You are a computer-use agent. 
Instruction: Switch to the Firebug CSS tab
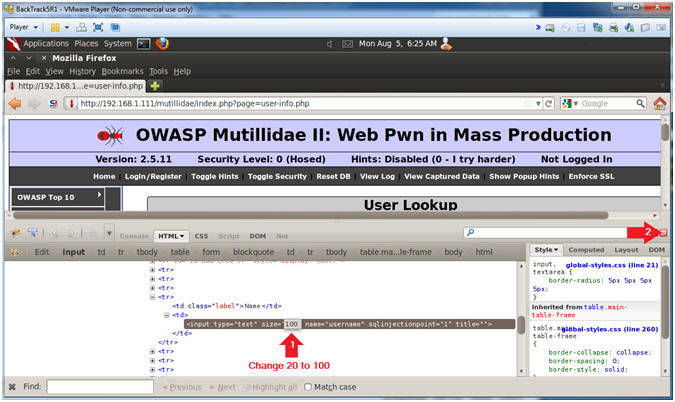pyautogui.click(x=201, y=236)
